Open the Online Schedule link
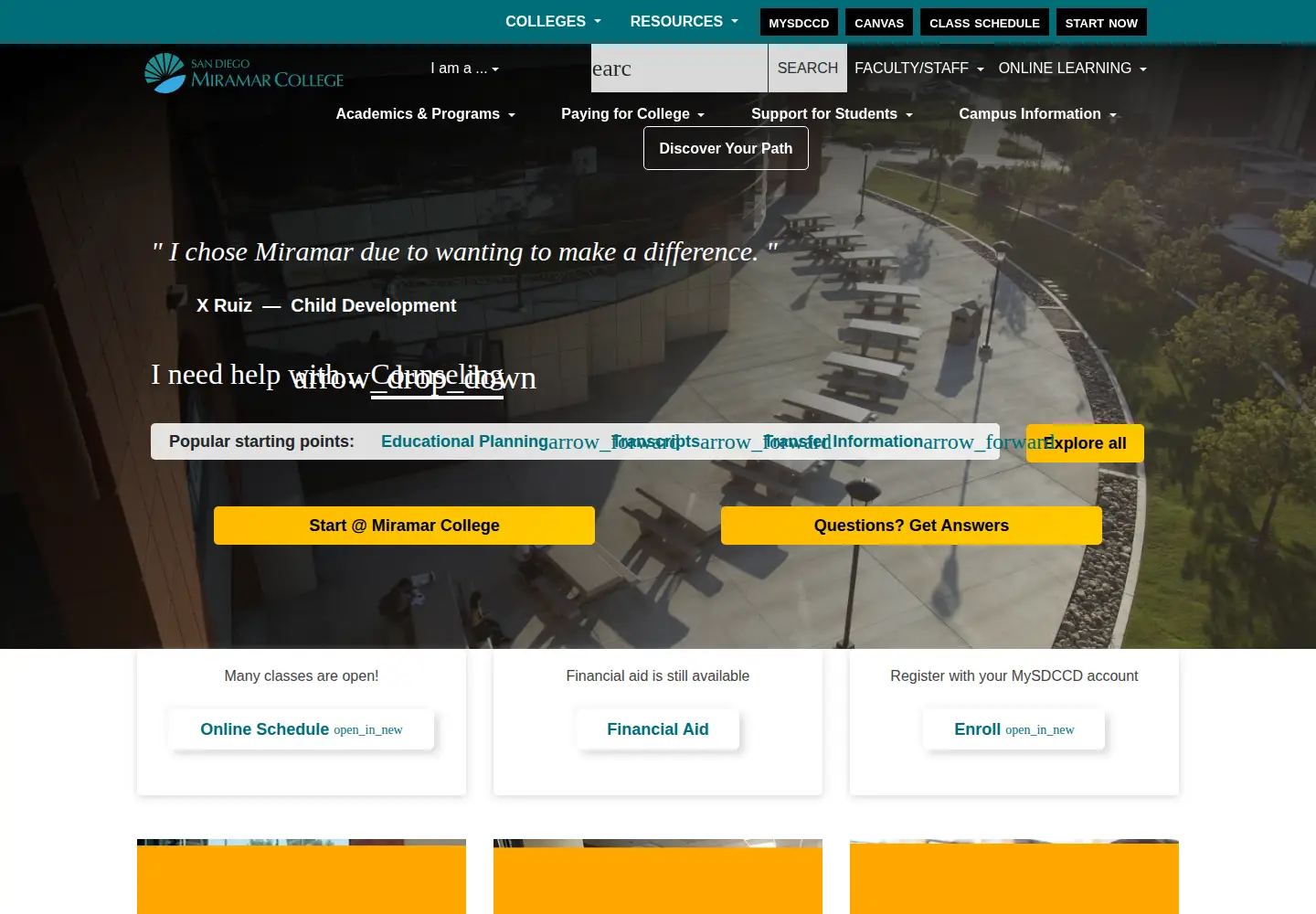Screen dimensions: 1316x914 302,729
